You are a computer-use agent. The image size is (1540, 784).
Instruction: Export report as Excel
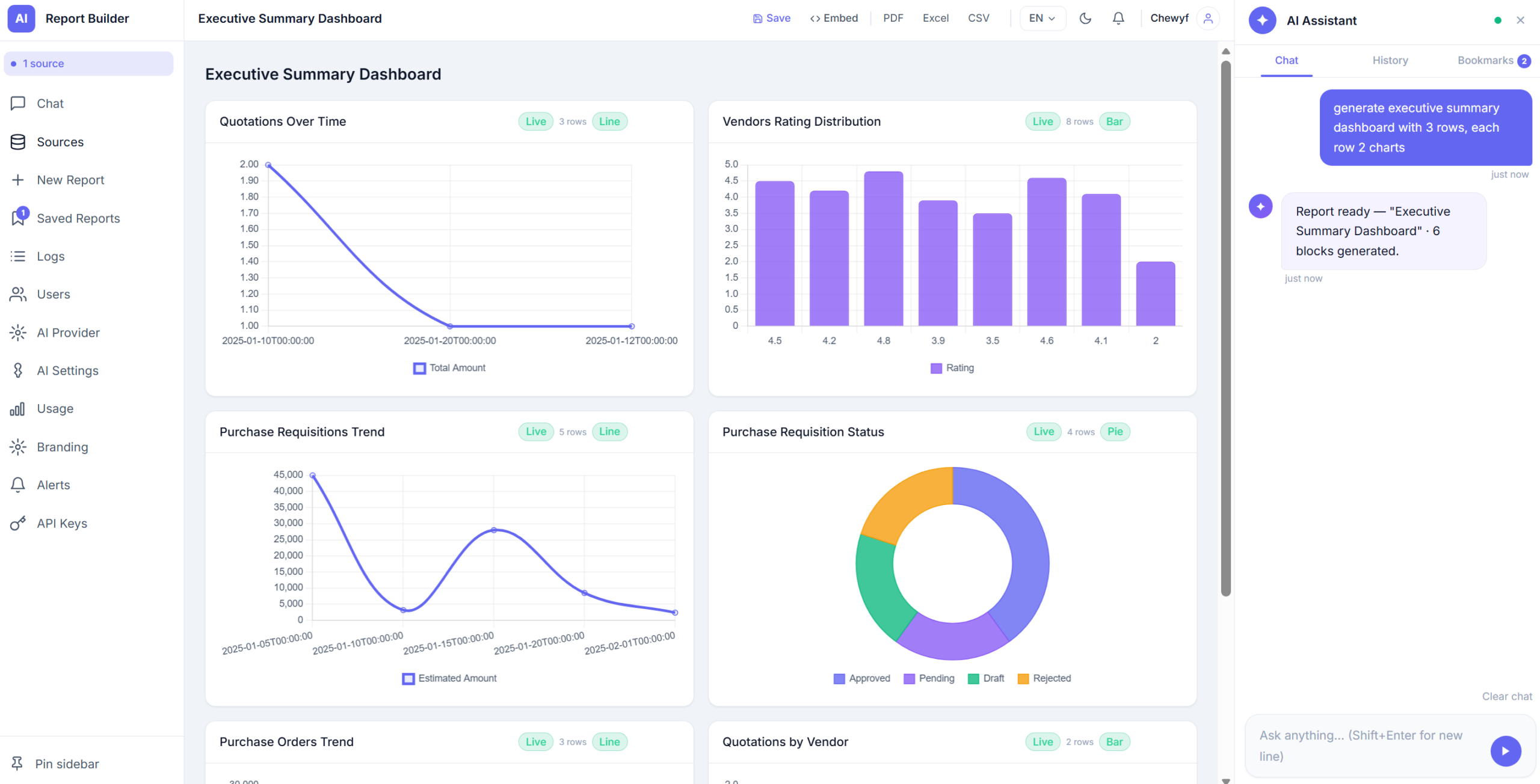coord(935,19)
